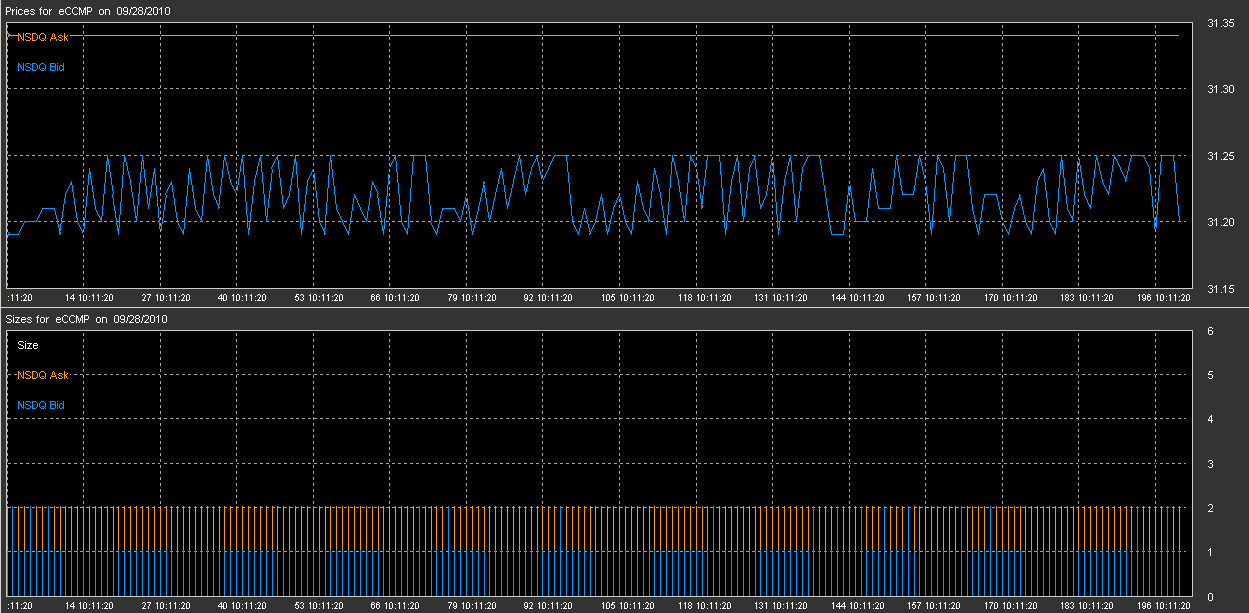Click the 3 value on the size axis

point(1210,464)
